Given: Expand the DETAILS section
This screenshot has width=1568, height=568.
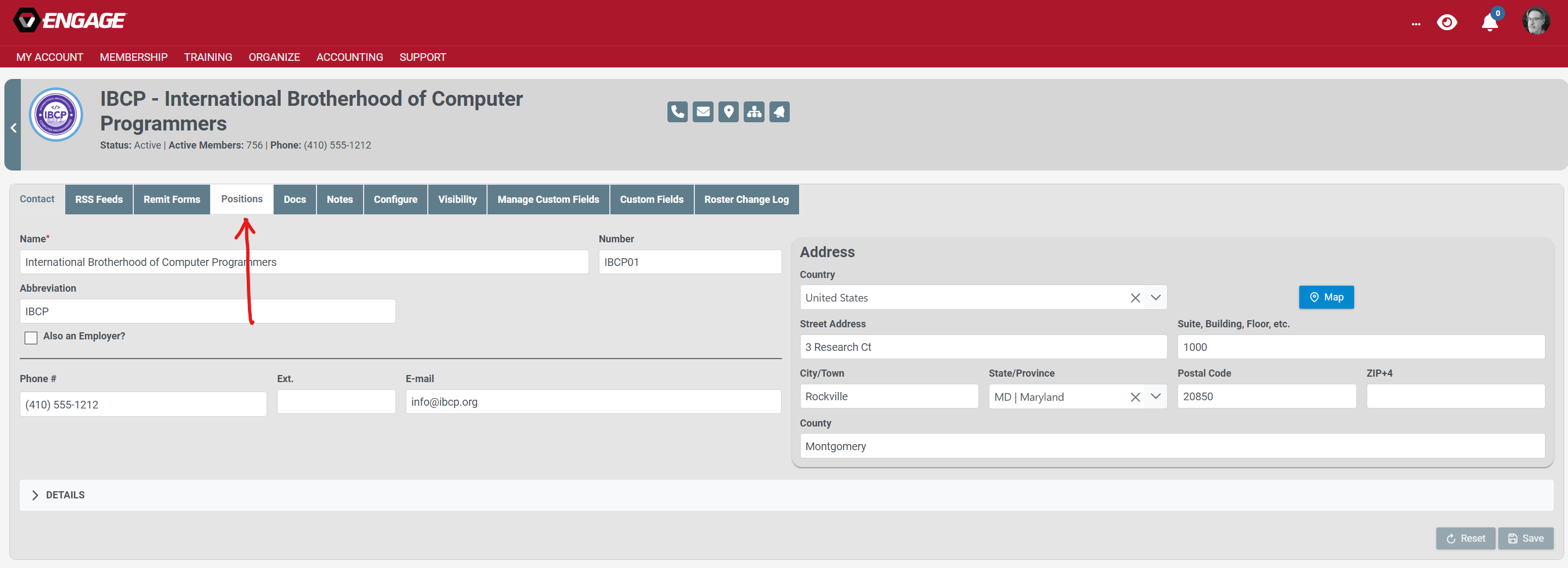Looking at the screenshot, I should [x=786, y=495].
